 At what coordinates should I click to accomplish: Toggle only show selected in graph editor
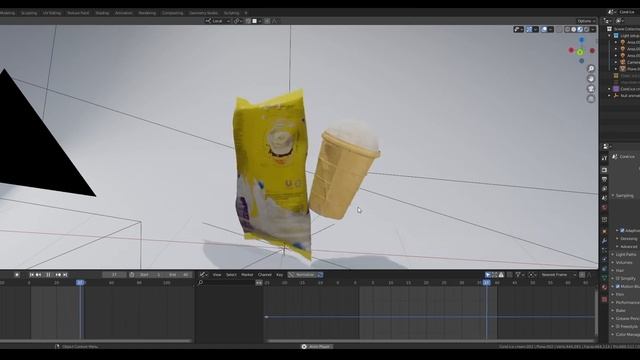click(488, 275)
